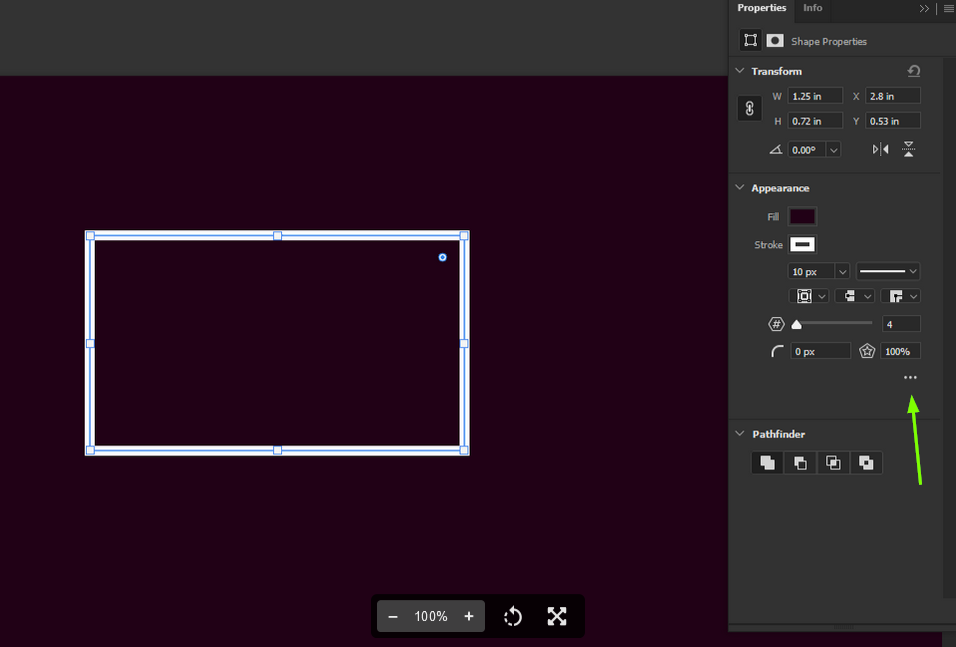Switch to the Info tab

[x=813, y=9]
